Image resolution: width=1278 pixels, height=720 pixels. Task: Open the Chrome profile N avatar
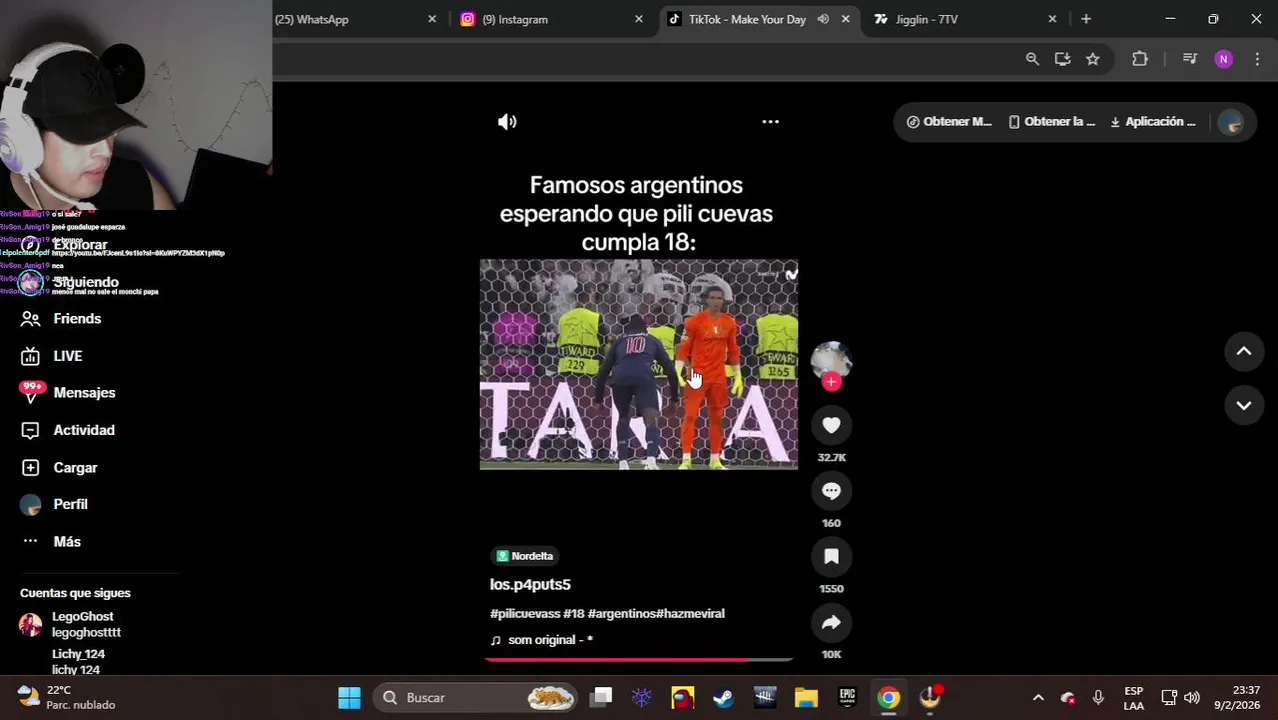coord(1224,59)
